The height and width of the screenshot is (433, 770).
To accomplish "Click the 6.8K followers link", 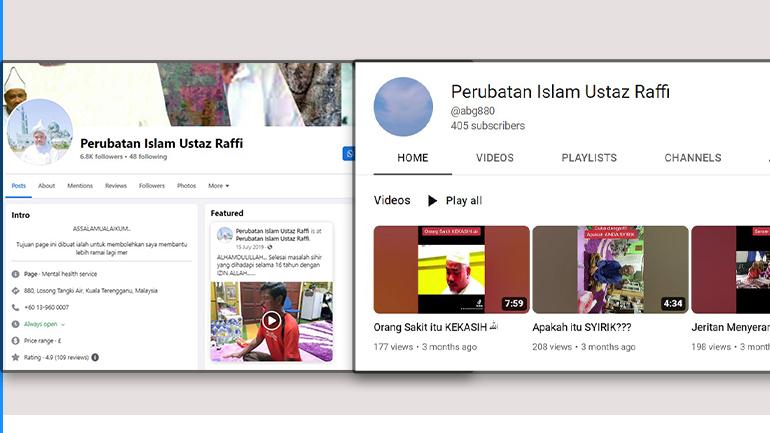I will click(101, 157).
